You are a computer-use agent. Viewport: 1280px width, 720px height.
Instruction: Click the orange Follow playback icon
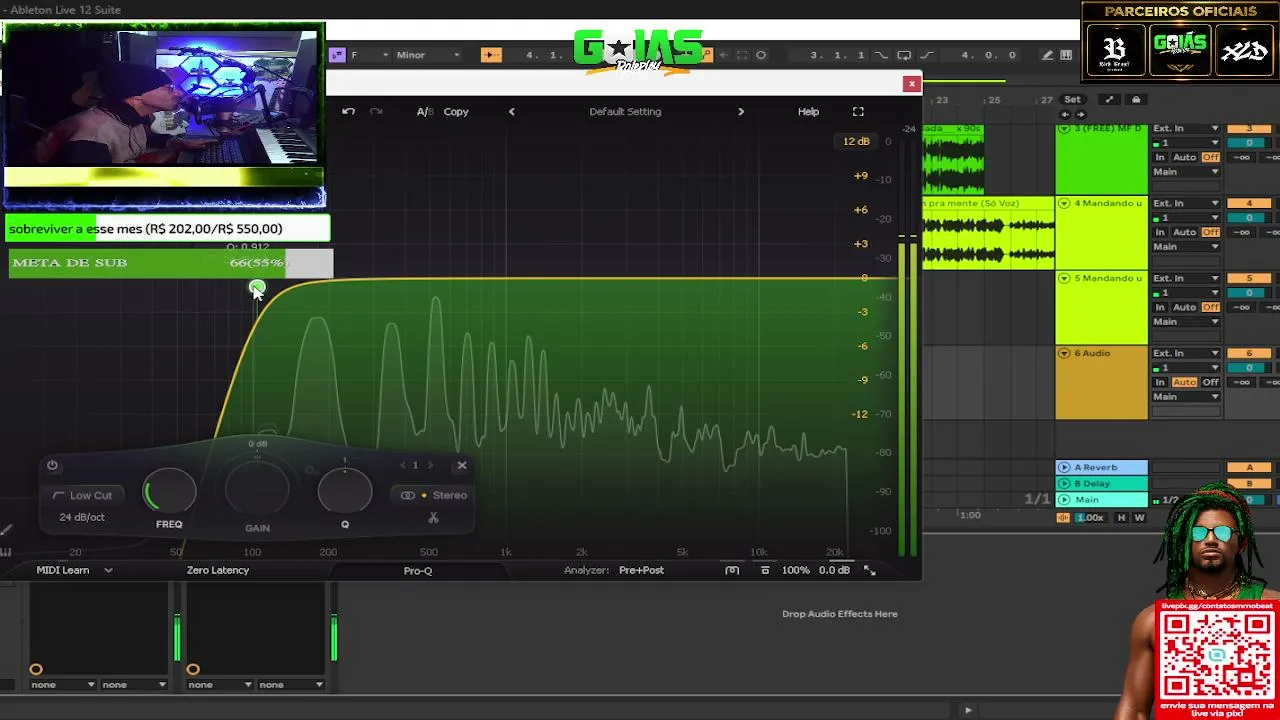490,55
